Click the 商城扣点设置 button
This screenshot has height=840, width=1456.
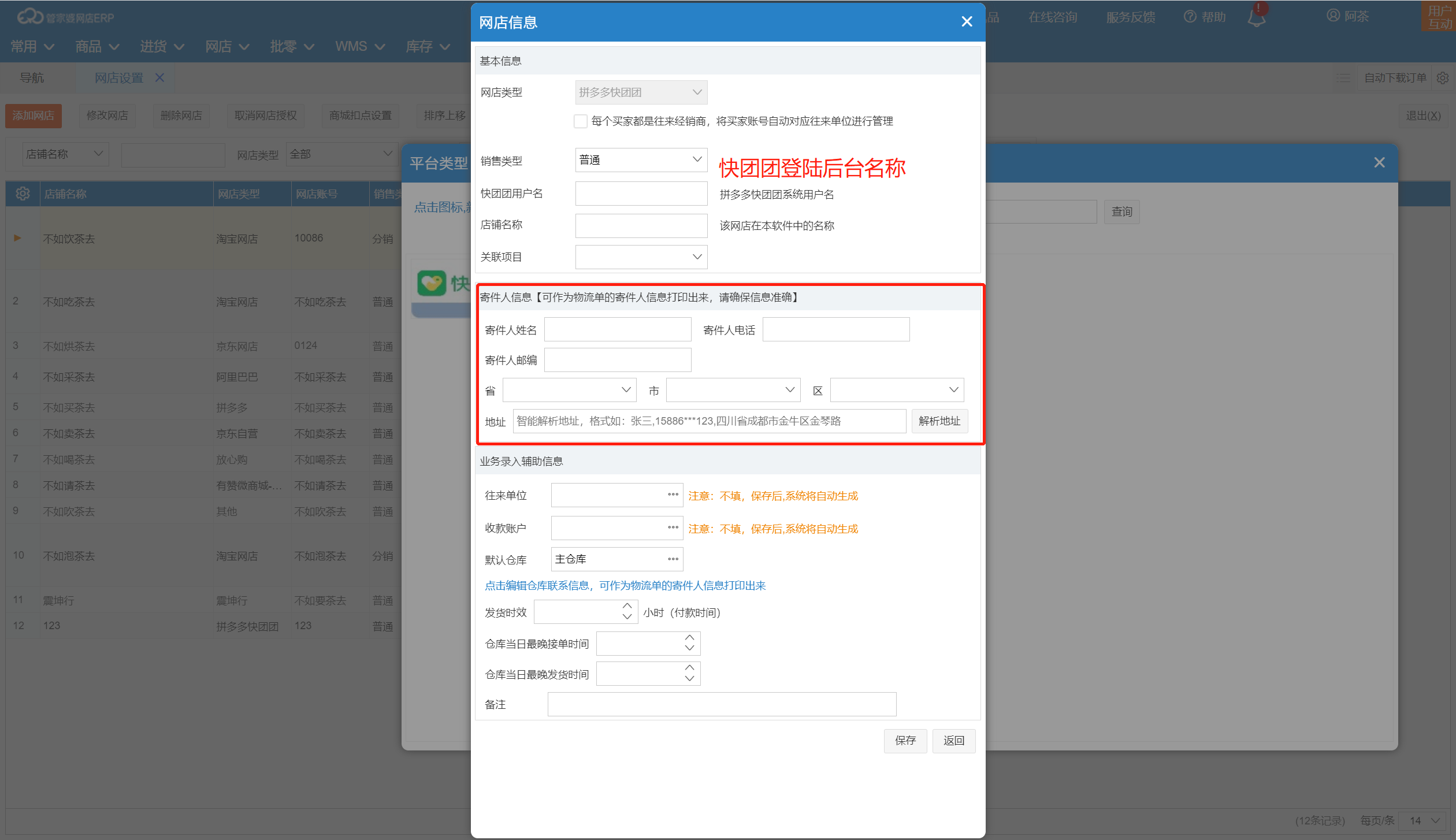361,116
